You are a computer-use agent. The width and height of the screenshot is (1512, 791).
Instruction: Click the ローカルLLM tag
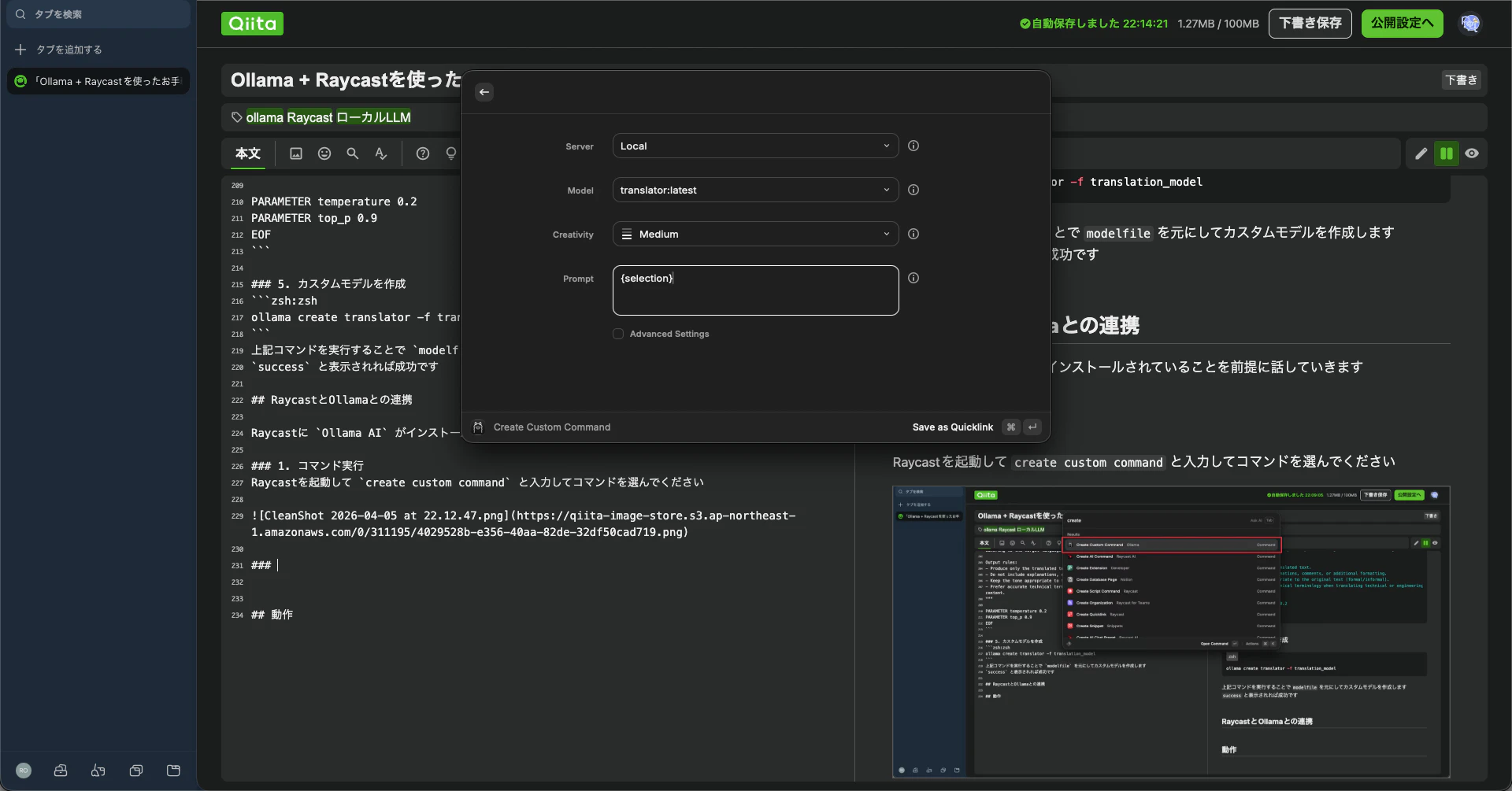pos(374,117)
